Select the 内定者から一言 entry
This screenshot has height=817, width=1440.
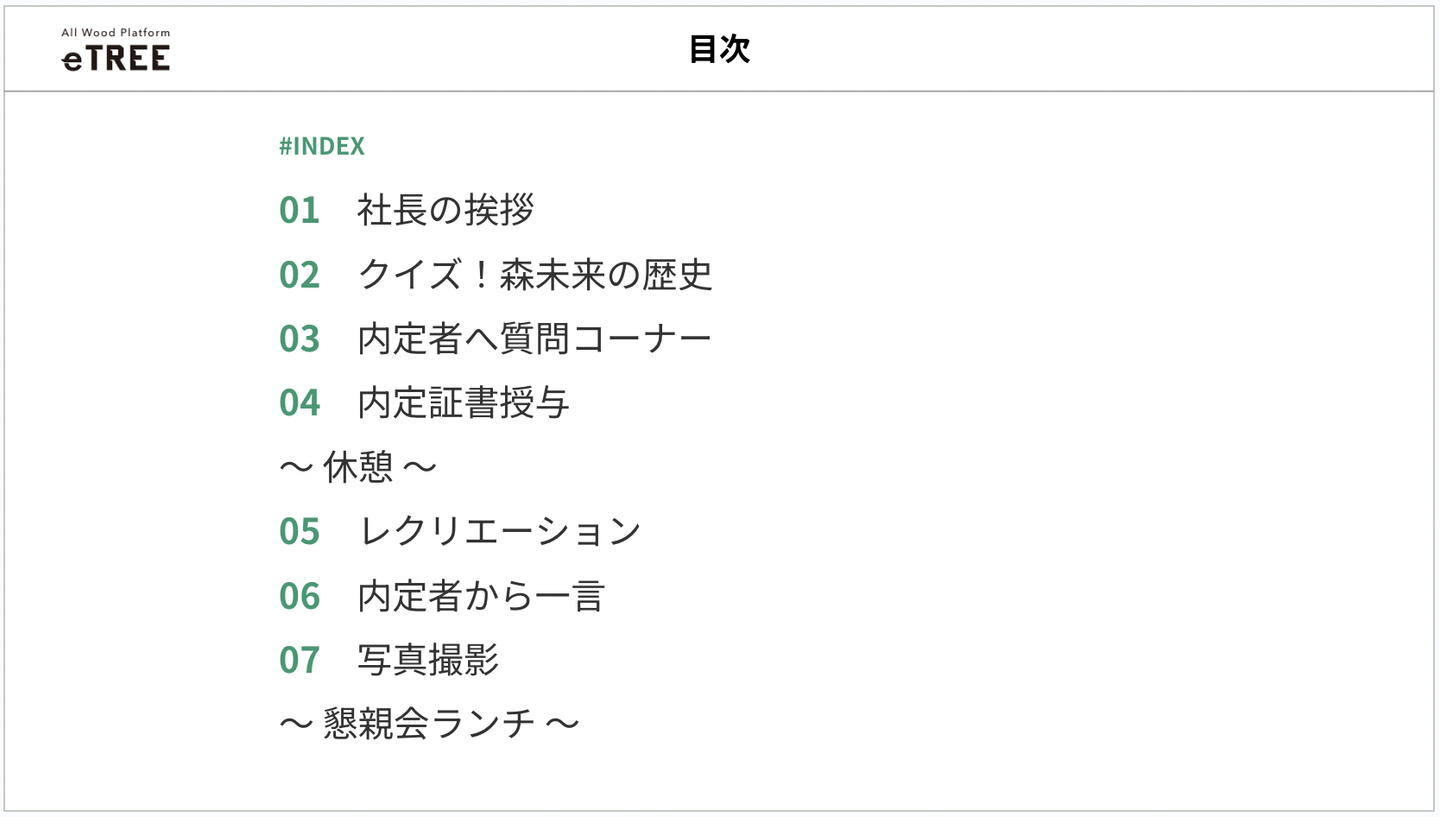pyautogui.click(x=481, y=595)
